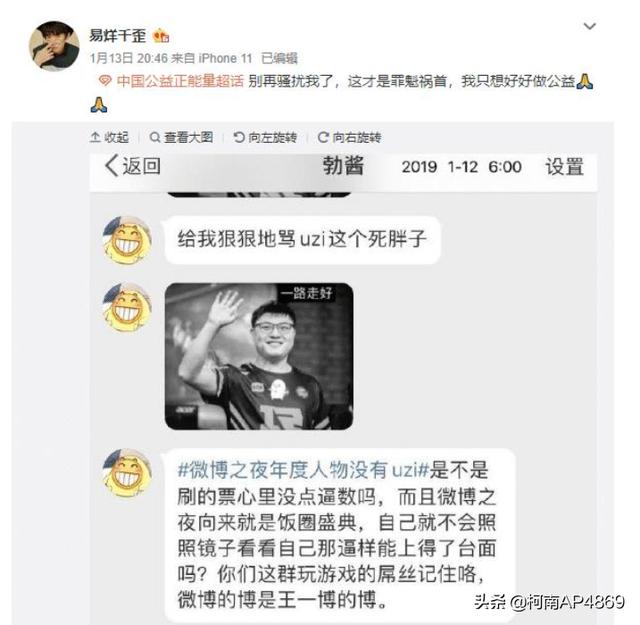Rotate the image left with 向左旋转
This screenshot has height=625, width=640.
tap(265, 137)
